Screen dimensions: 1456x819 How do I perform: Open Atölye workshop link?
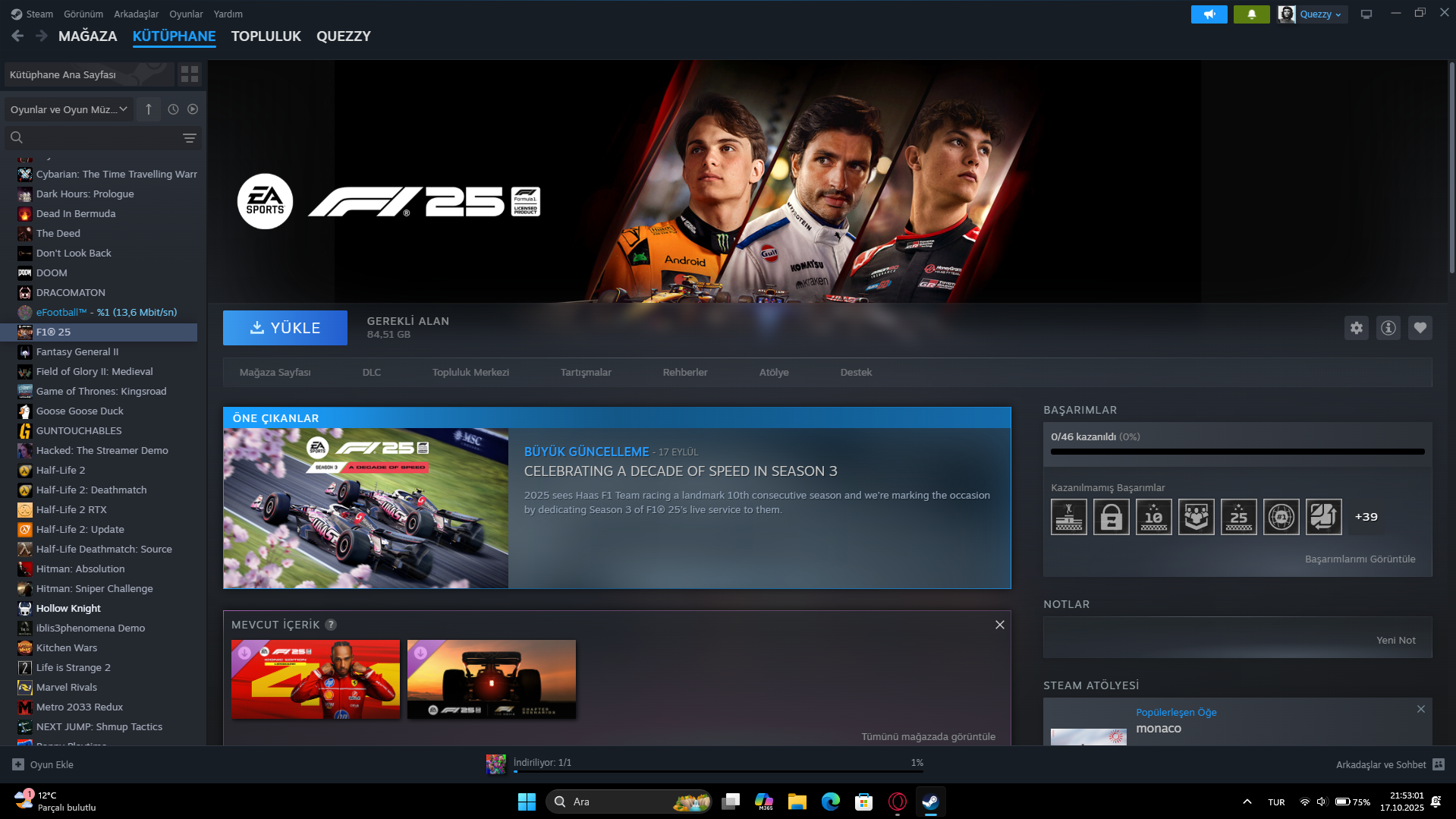(774, 373)
